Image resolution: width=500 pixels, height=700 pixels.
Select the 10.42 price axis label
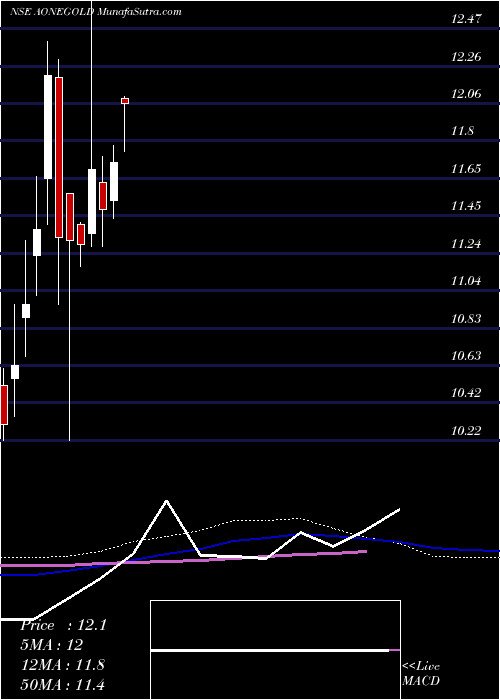pyautogui.click(x=467, y=393)
